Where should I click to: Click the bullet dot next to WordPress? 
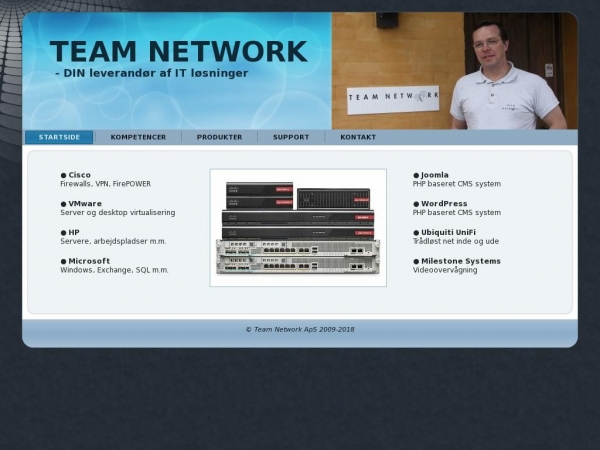click(416, 204)
